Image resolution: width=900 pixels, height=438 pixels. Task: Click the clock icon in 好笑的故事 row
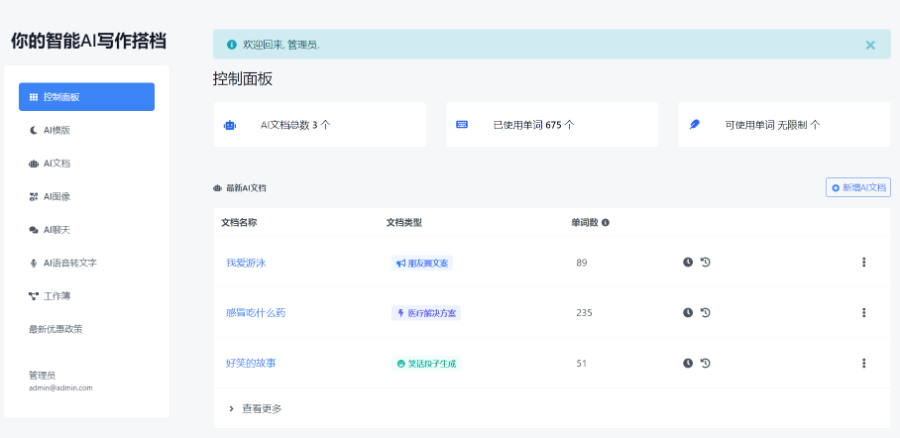[688, 363]
